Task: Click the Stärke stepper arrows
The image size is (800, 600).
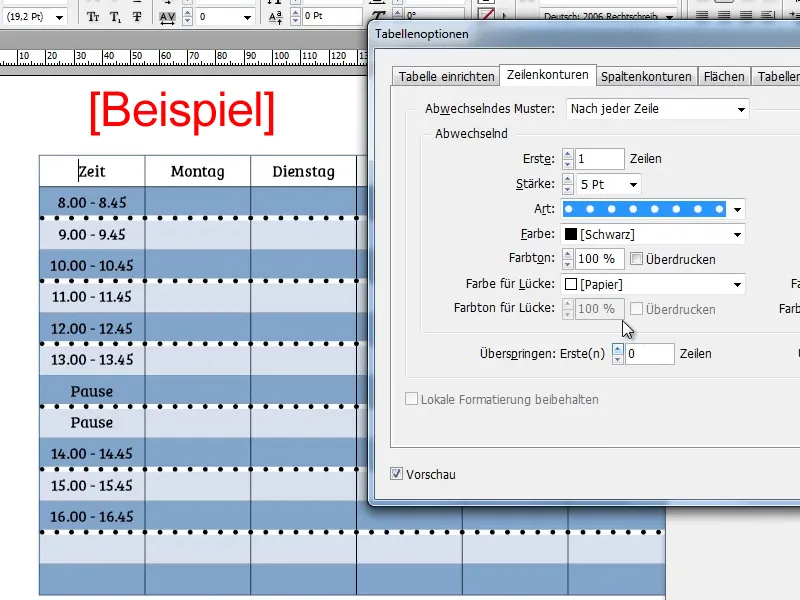Action: coord(567,184)
